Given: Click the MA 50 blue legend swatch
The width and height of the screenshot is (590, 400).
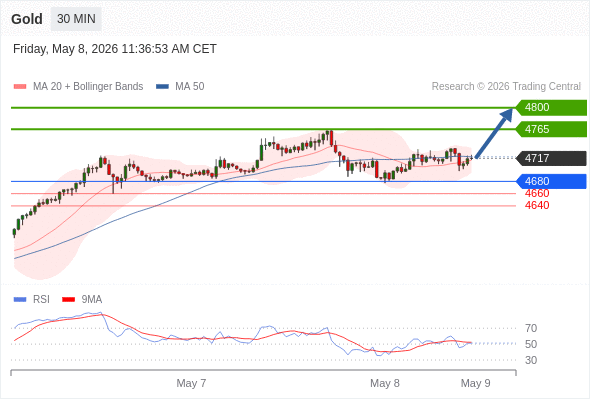Looking at the screenshot, I should pyautogui.click(x=162, y=87).
